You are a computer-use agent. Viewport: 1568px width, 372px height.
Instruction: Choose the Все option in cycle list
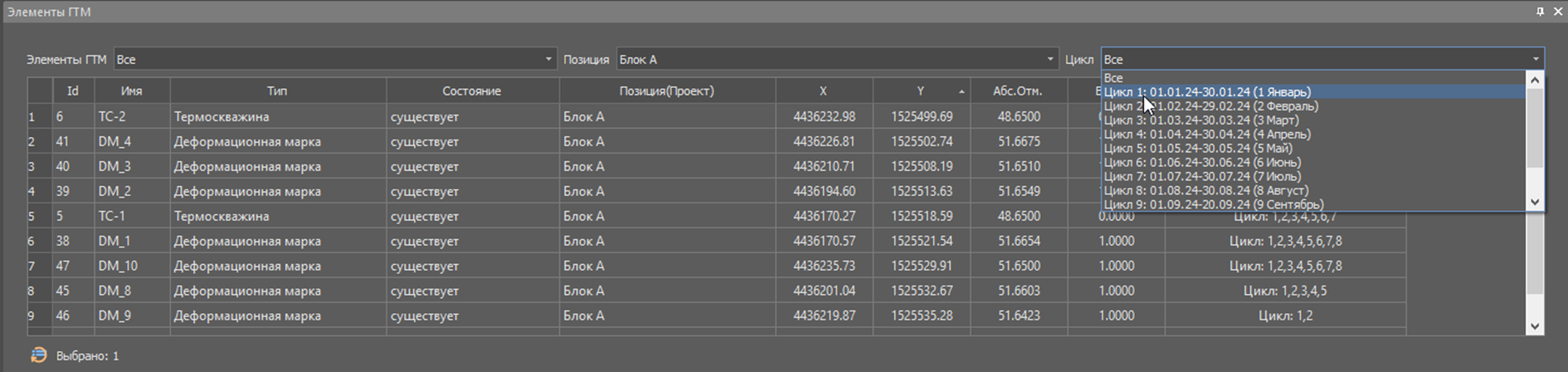(x=1113, y=78)
